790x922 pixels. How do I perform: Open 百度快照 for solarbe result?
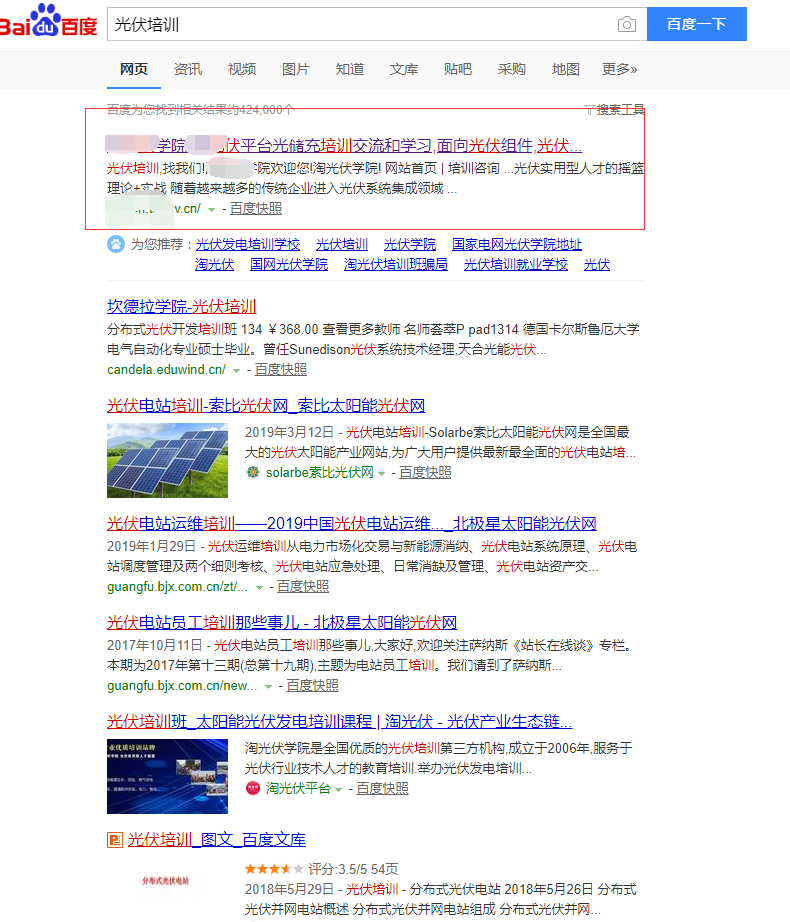click(x=425, y=473)
